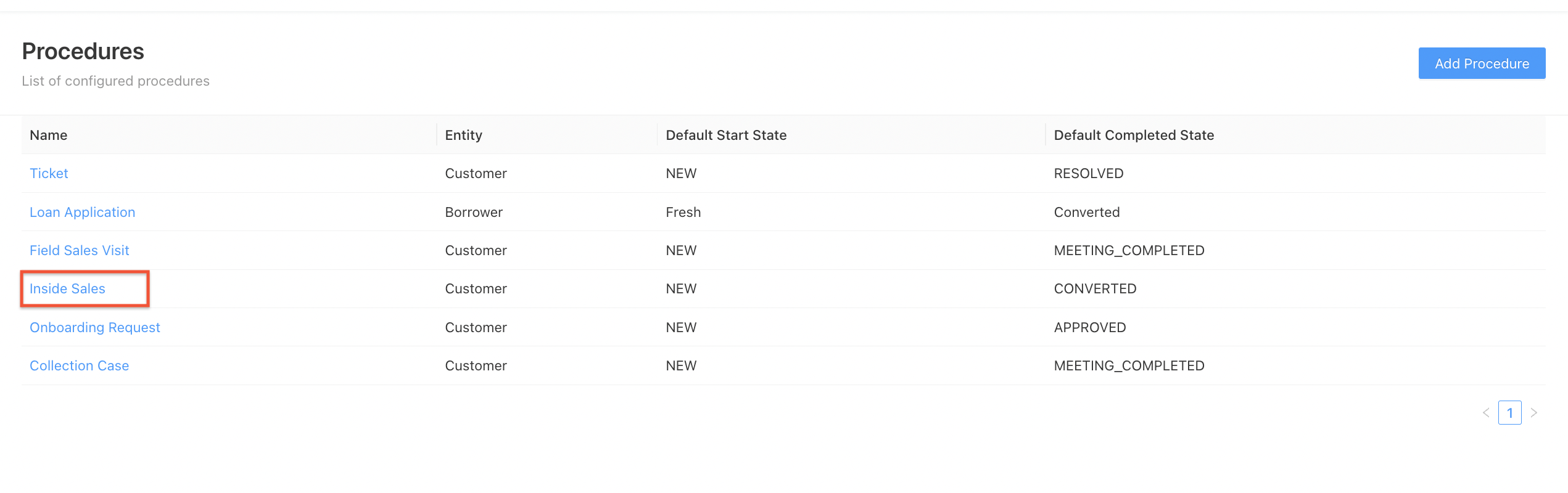Click the Default Completed State header
Screen dimensions: 1568x493
(x=1133, y=136)
